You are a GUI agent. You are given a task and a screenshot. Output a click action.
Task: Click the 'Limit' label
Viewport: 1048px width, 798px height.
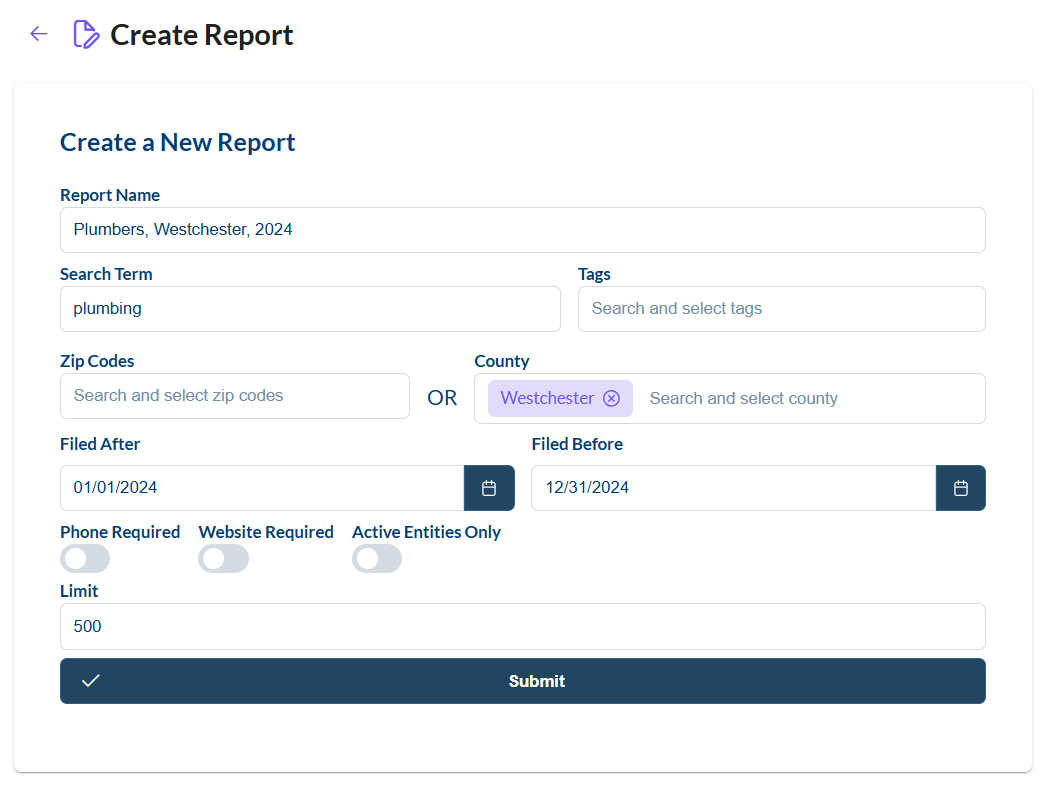pos(79,591)
